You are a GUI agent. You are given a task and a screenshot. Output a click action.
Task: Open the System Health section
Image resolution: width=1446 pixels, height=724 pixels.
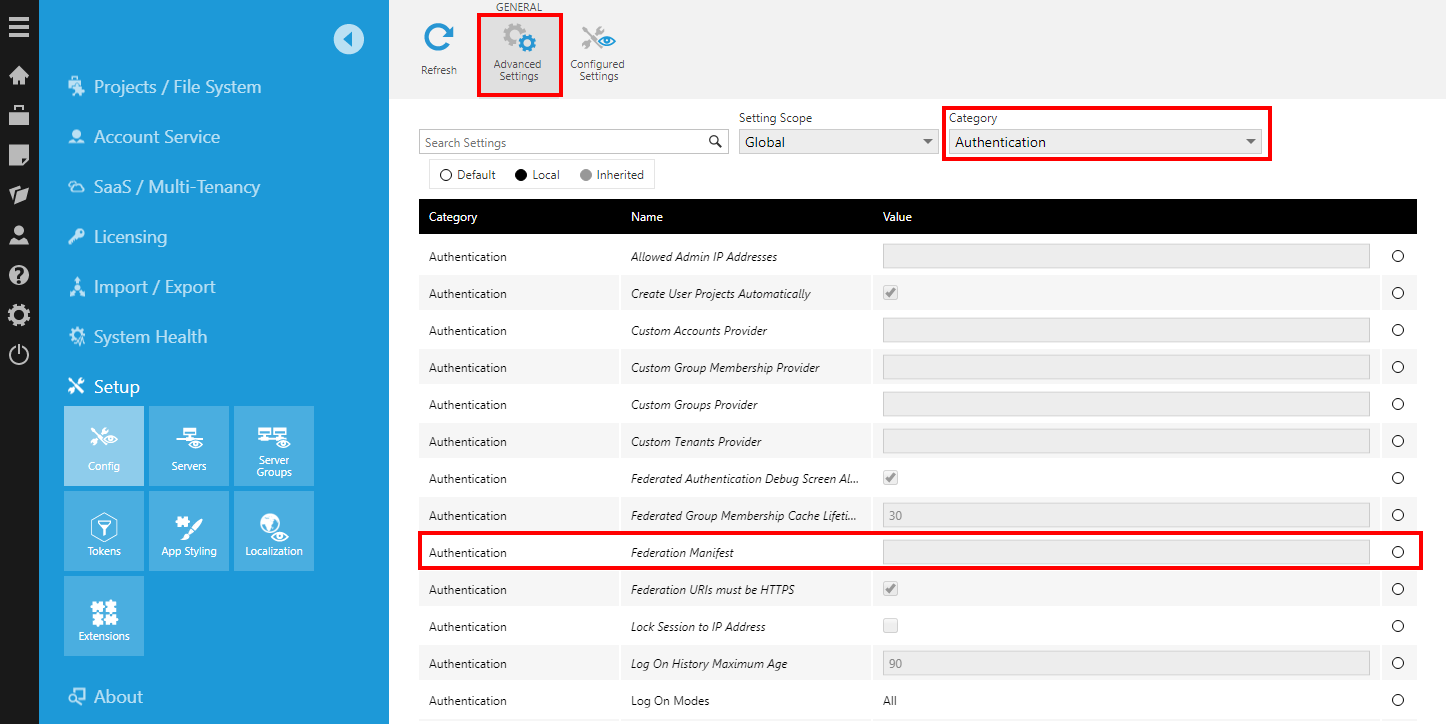pyautogui.click(x=150, y=337)
